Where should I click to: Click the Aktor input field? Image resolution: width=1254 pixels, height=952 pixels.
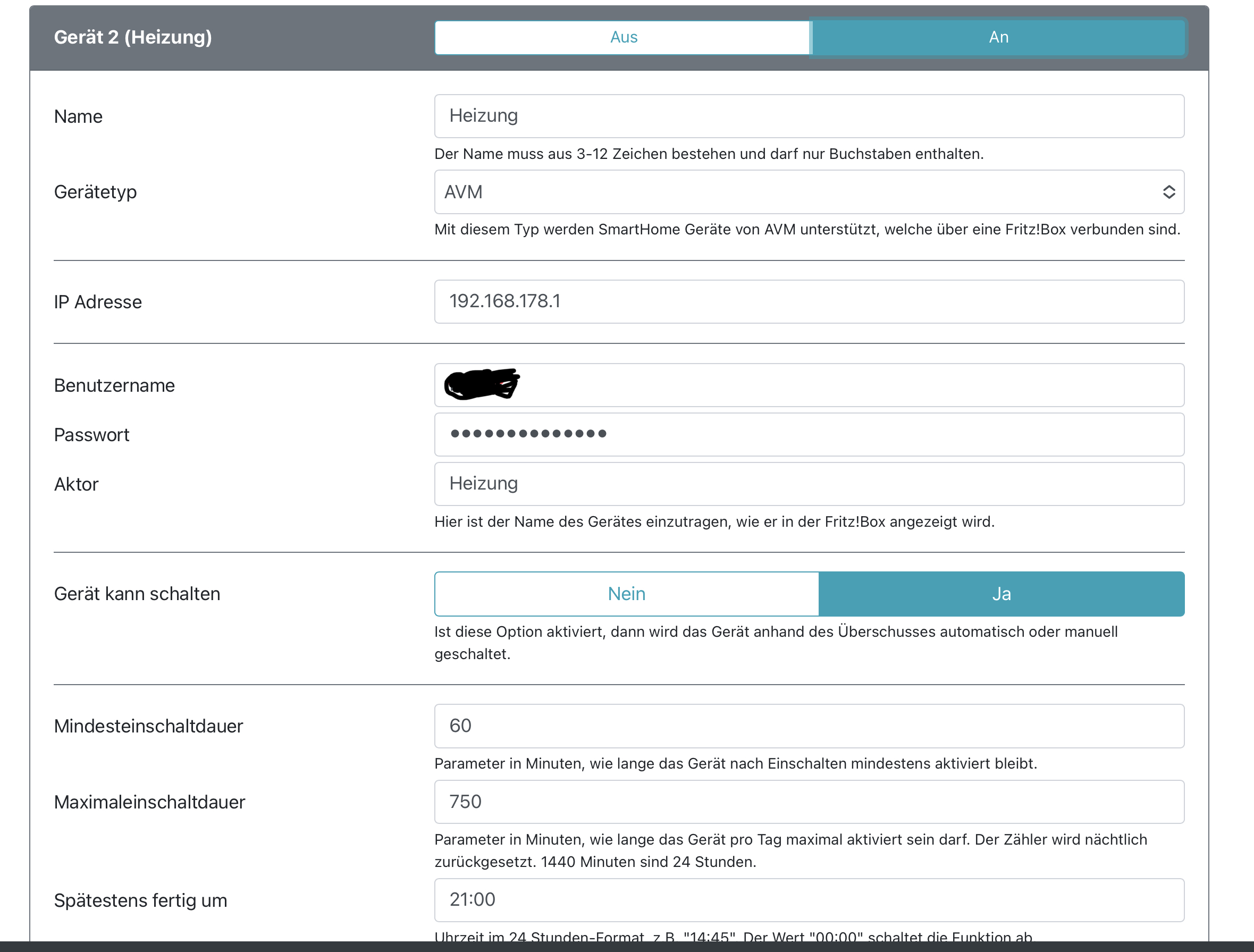click(x=809, y=484)
